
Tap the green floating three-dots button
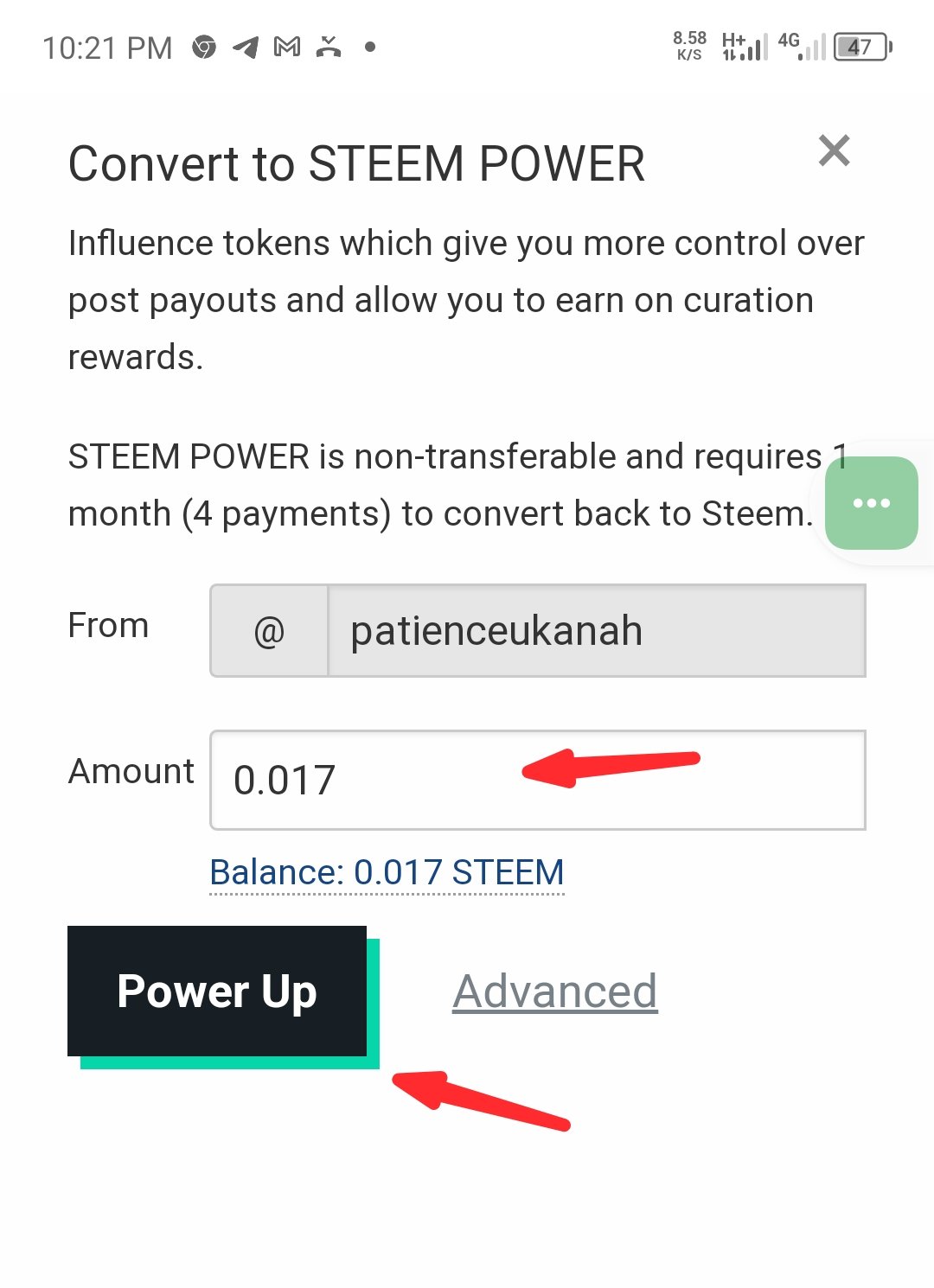click(871, 503)
